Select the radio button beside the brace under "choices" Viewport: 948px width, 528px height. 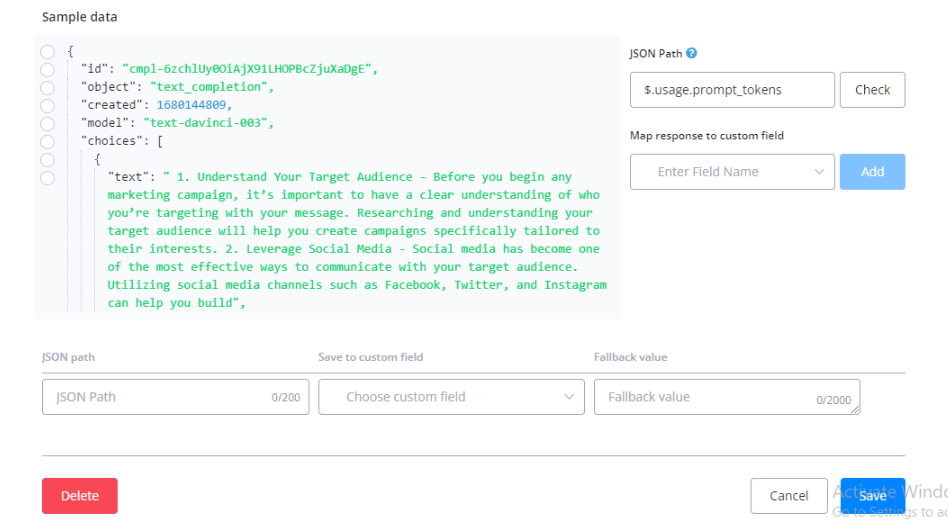[x=47, y=159]
